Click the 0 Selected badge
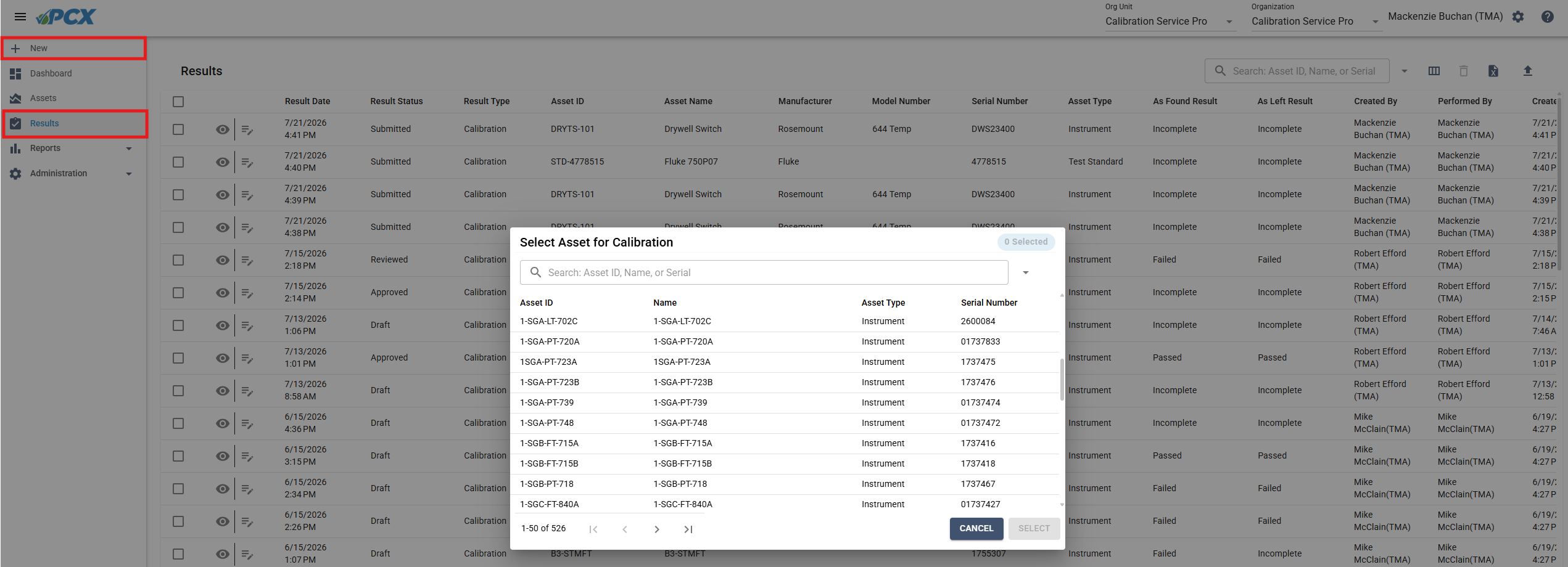This screenshot has width=1568, height=567. coord(1026,242)
